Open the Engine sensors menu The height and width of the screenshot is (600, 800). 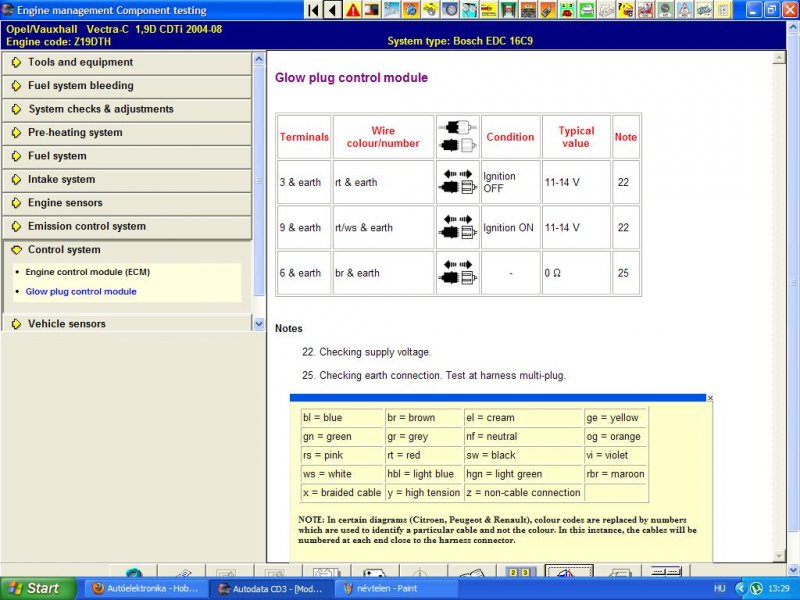(127, 203)
